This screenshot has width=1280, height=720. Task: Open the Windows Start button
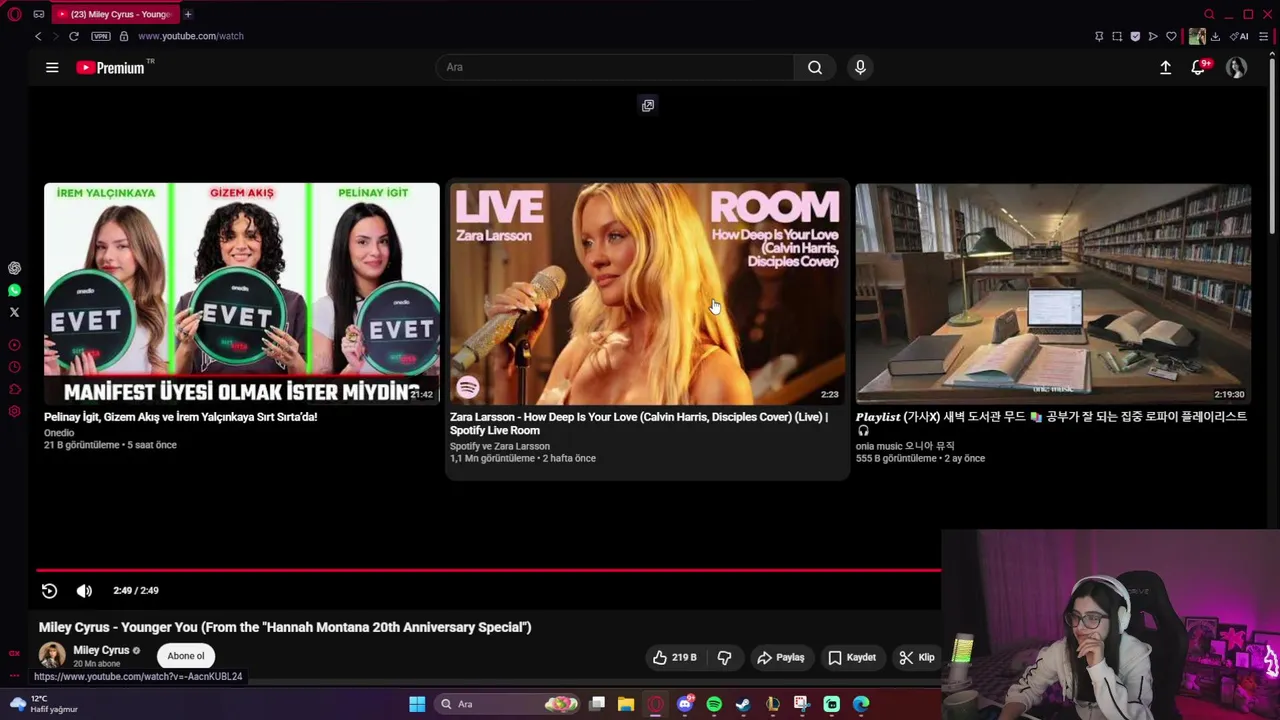[x=417, y=704]
